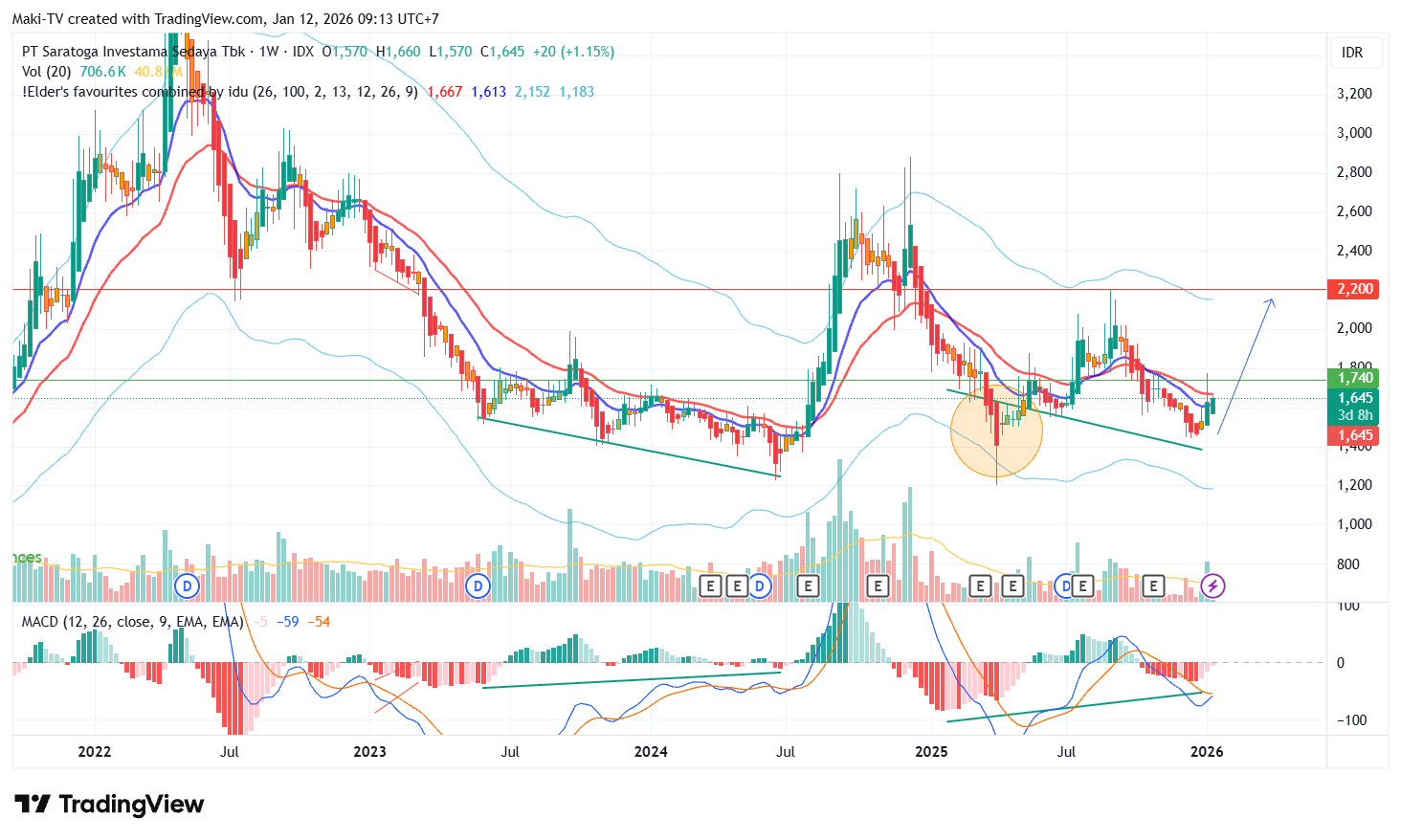The height and width of the screenshot is (840, 1401).
Task: Click the MACD signal value -54
Action: [320, 622]
